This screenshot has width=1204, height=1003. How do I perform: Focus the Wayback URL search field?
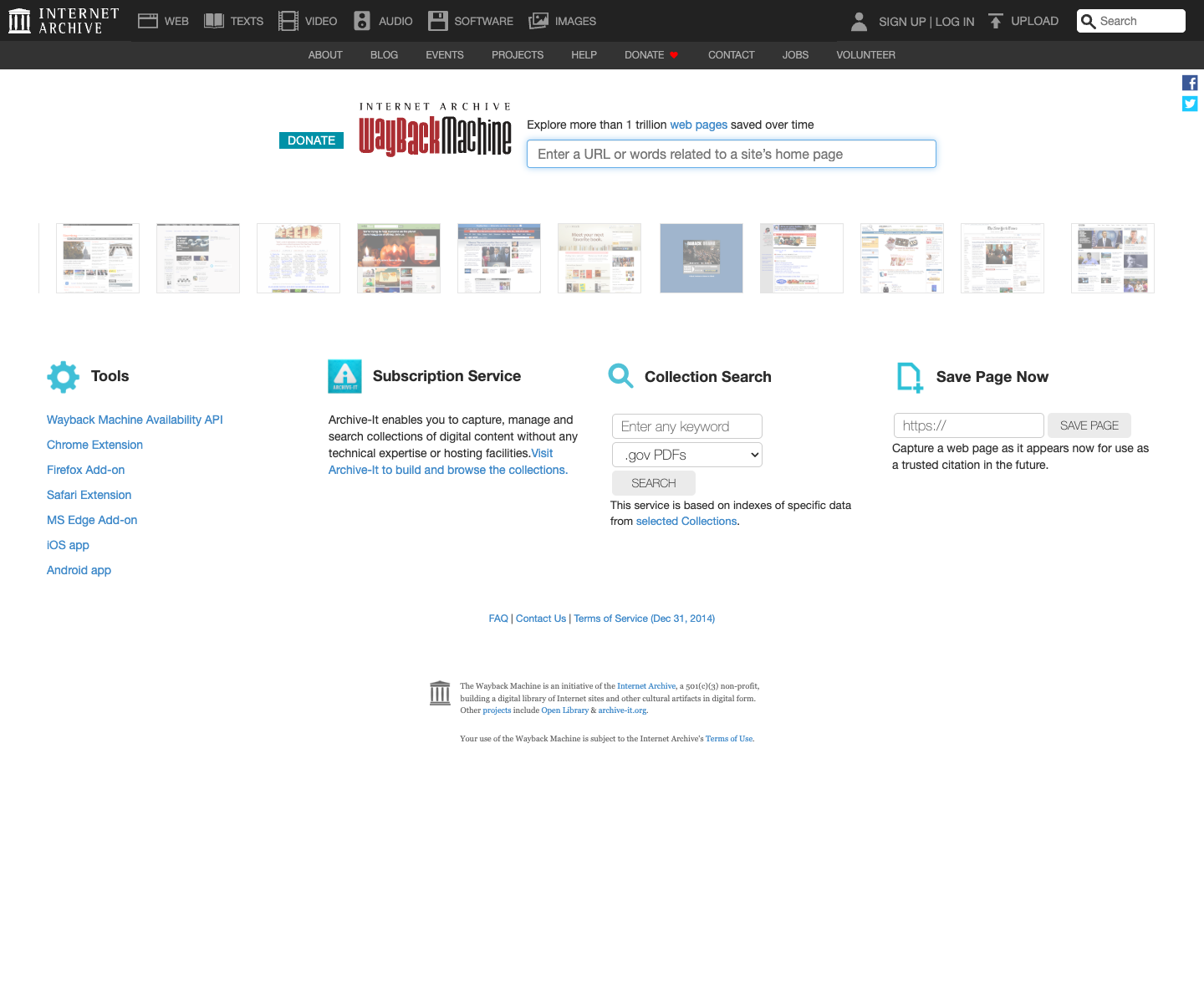click(732, 154)
